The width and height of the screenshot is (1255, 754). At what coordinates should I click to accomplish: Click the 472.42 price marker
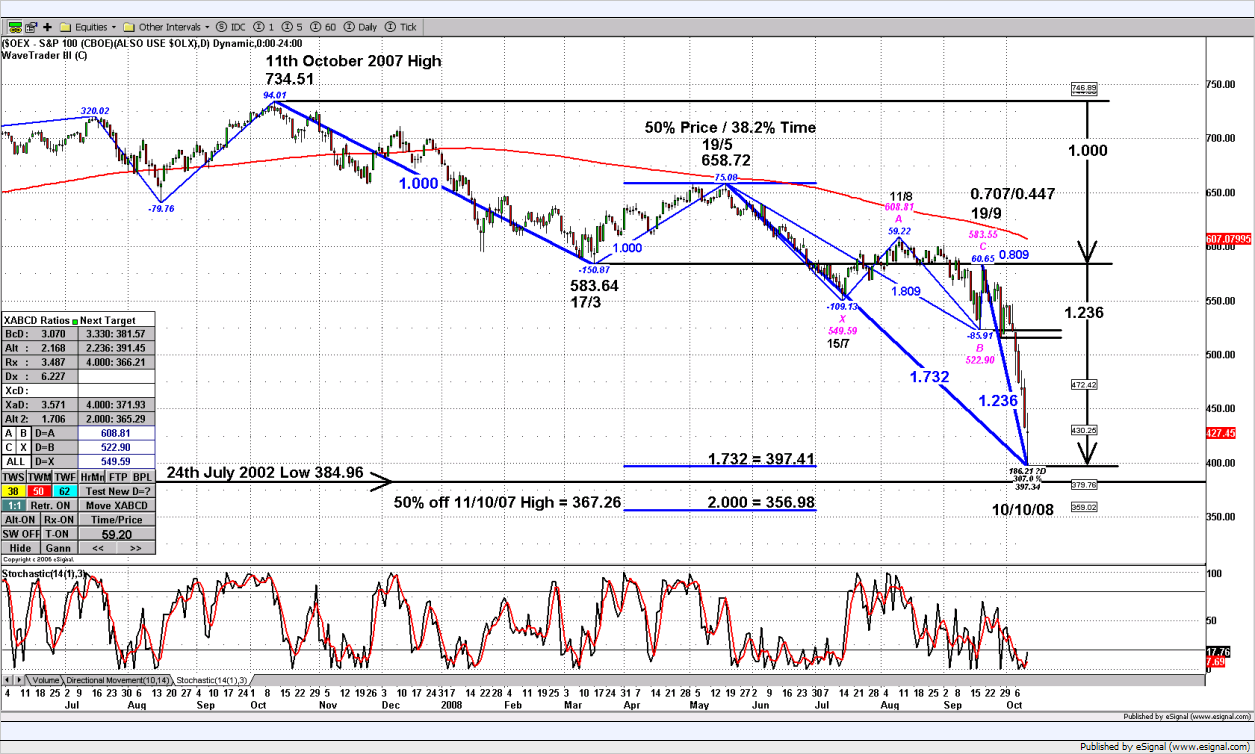click(1085, 384)
